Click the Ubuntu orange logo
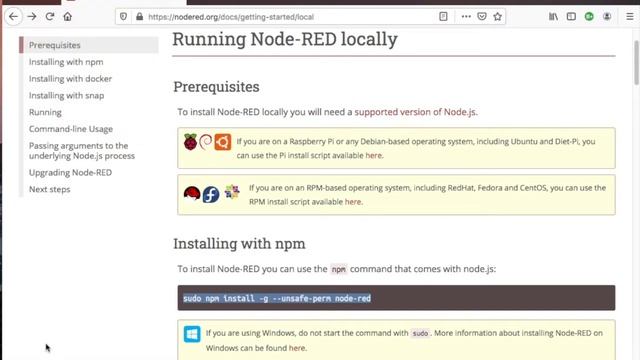The image size is (640, 360). click(x=223, y=142)
